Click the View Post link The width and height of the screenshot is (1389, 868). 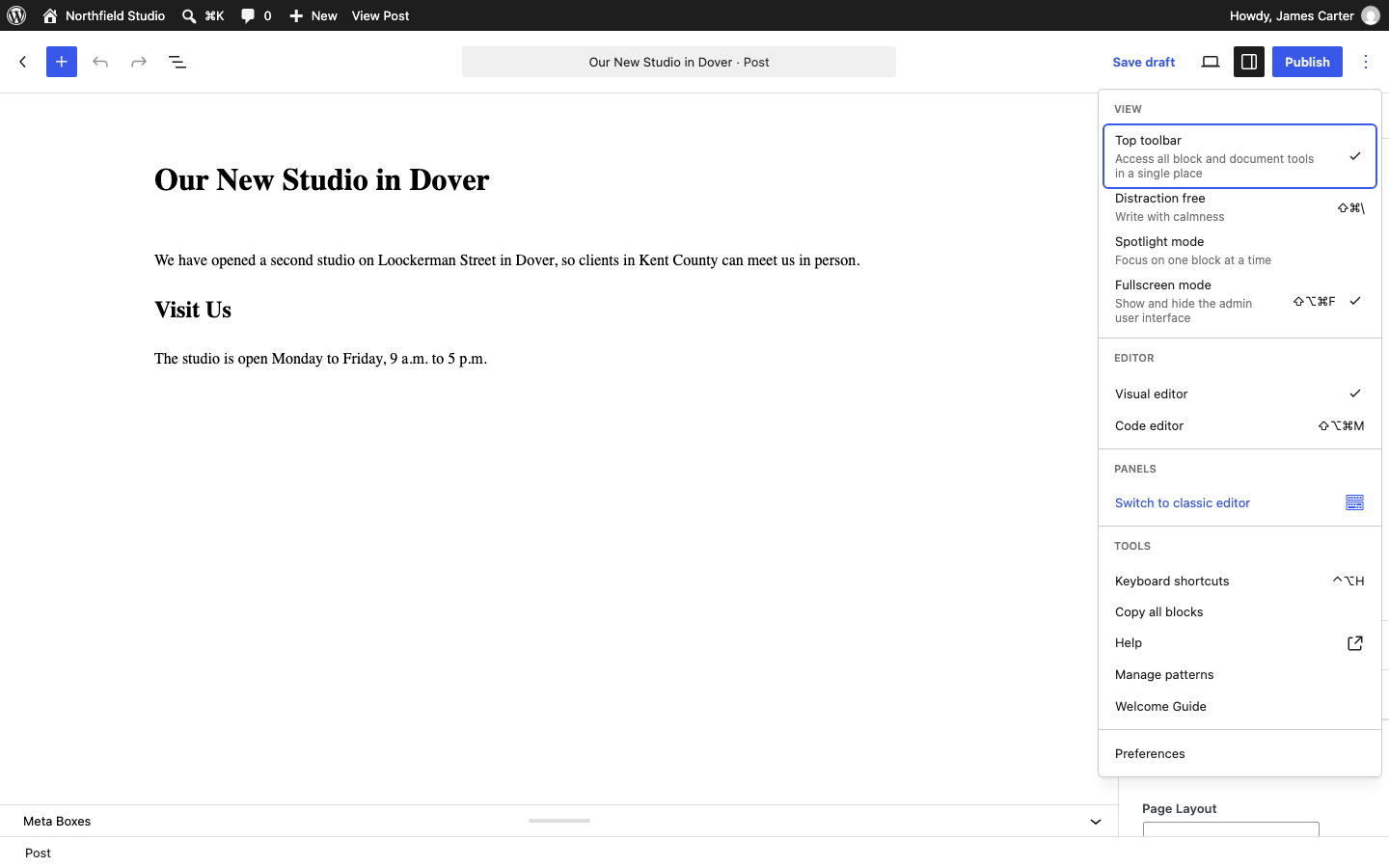pyautogui.click(x=380, y=15)
